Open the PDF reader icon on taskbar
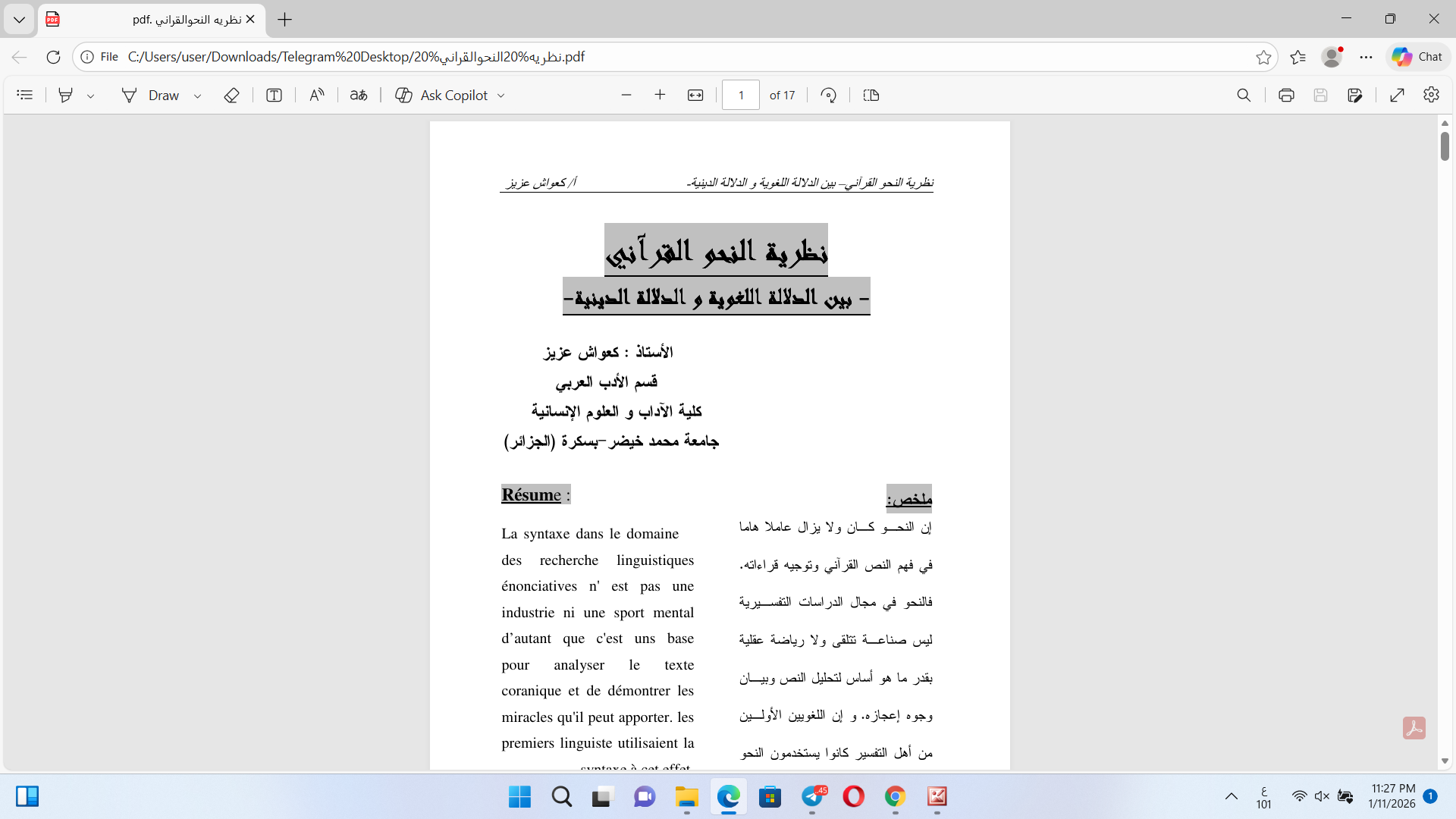The height and width of the screenshot is (819, 1456). tap(937, 796)
